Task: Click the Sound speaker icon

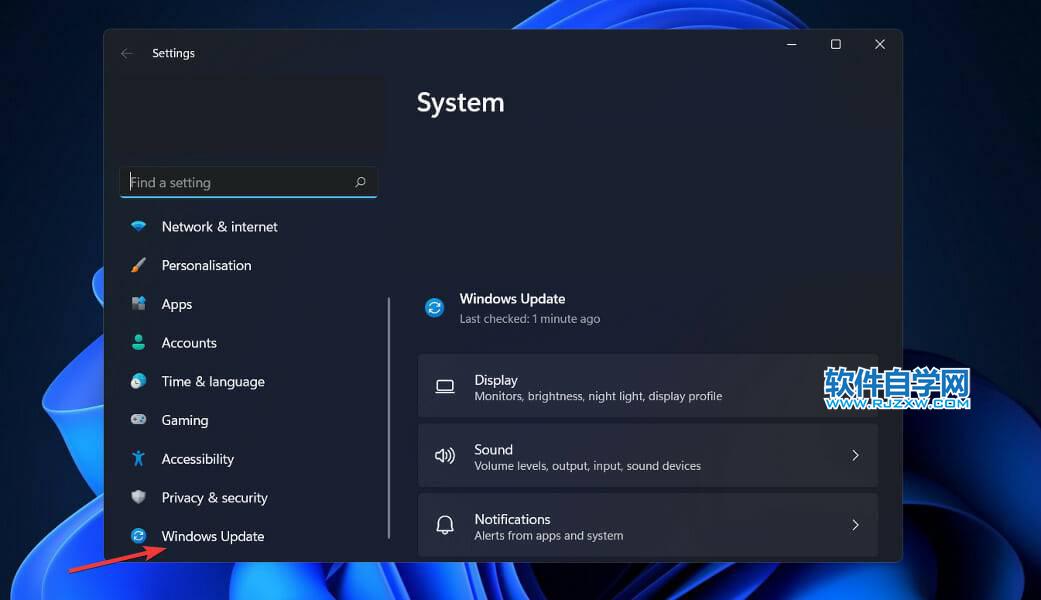Action: 445,455
